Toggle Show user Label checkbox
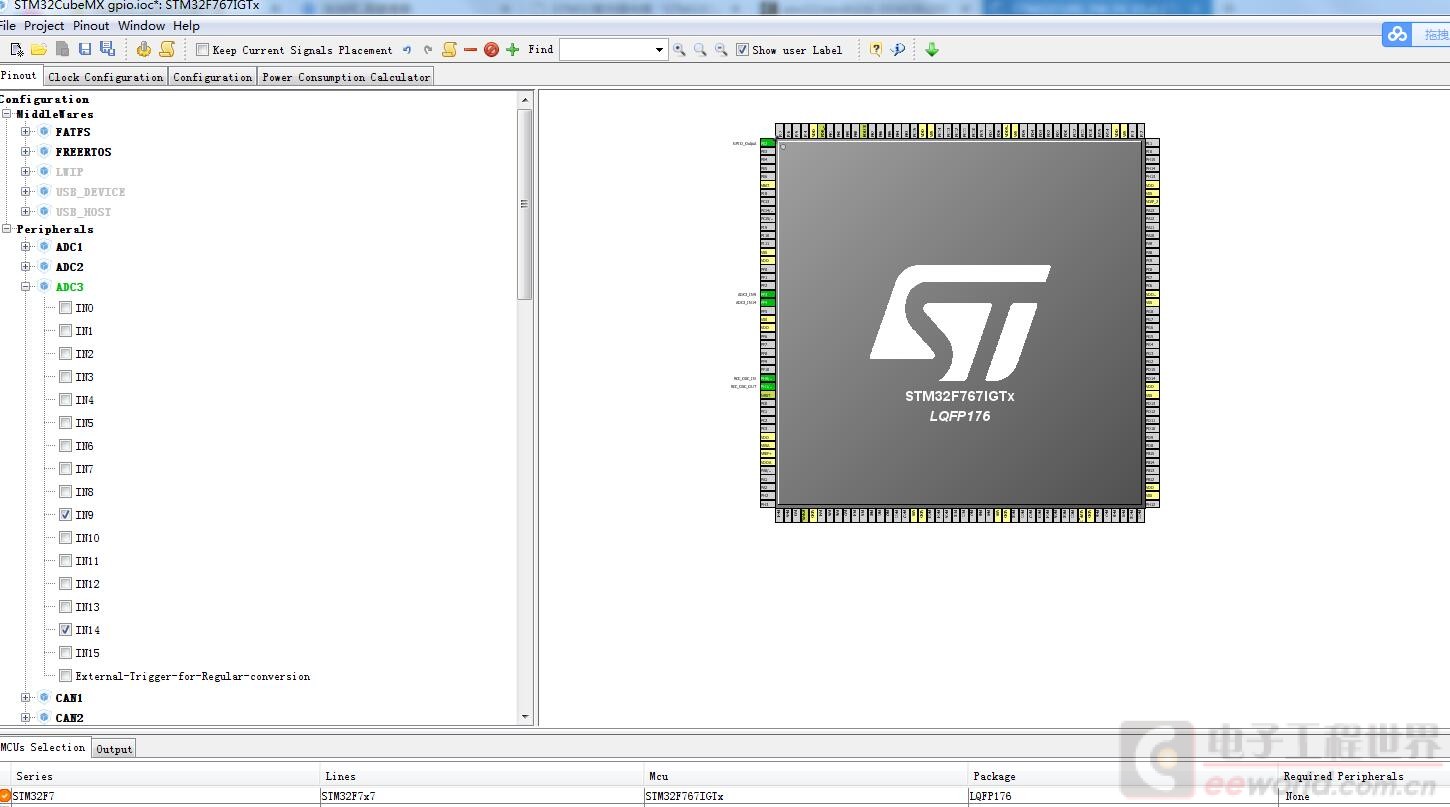Screen dimensions: 1450x807 point(742,49)
